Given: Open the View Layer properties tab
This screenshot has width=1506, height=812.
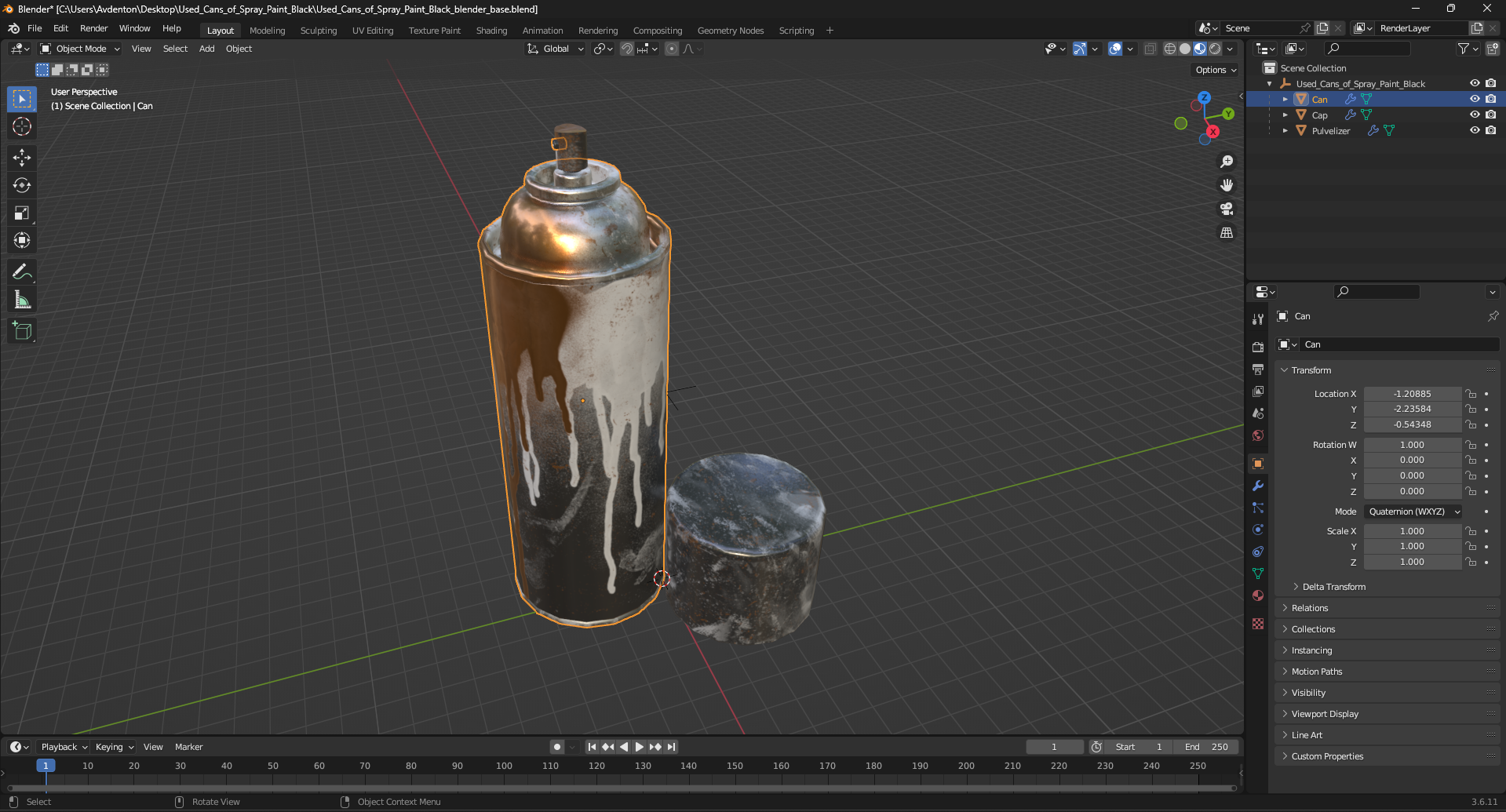Looking at the screenshot, I should (1258, 391).
